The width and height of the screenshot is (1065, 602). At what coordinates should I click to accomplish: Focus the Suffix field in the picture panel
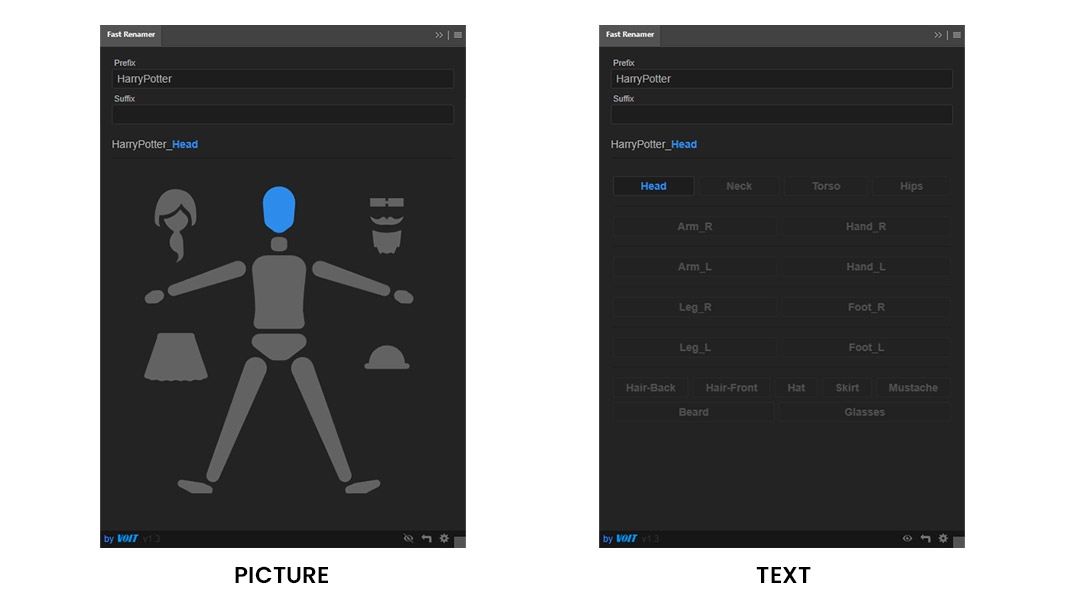(x=283, y=114)
